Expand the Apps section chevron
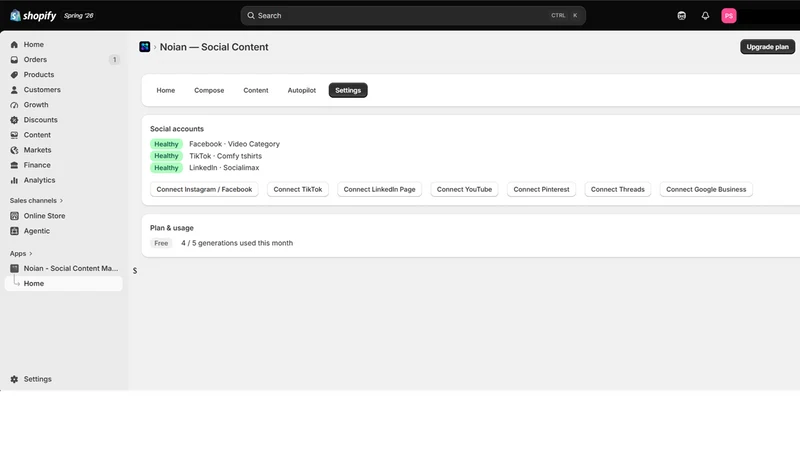This screenshot has width=800, height=450. point(31,254)
